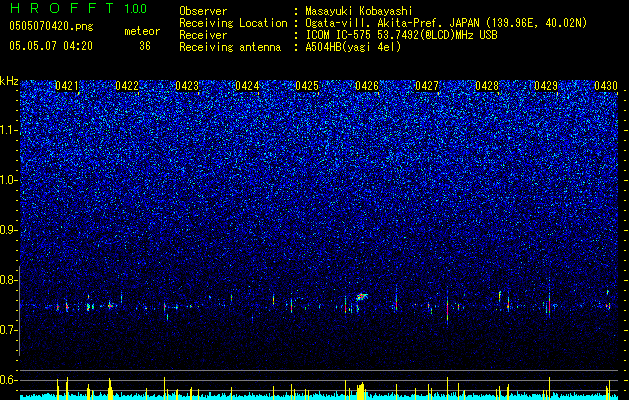629x400 pixels.
Task: Click the 0427 time marker
Action: 427,86
